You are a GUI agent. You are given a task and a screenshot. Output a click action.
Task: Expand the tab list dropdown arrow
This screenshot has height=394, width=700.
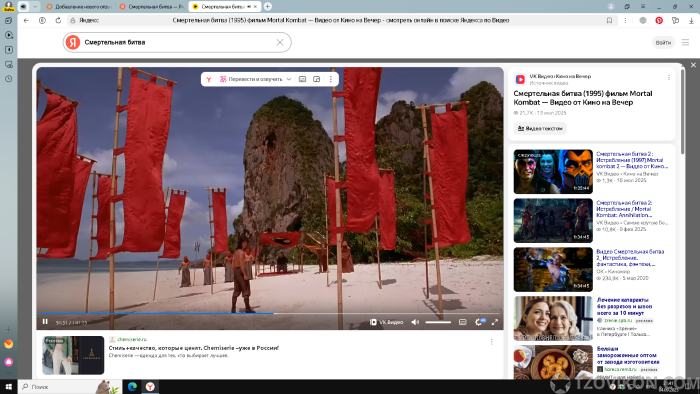pyautogui.click(x=35, y=7)
